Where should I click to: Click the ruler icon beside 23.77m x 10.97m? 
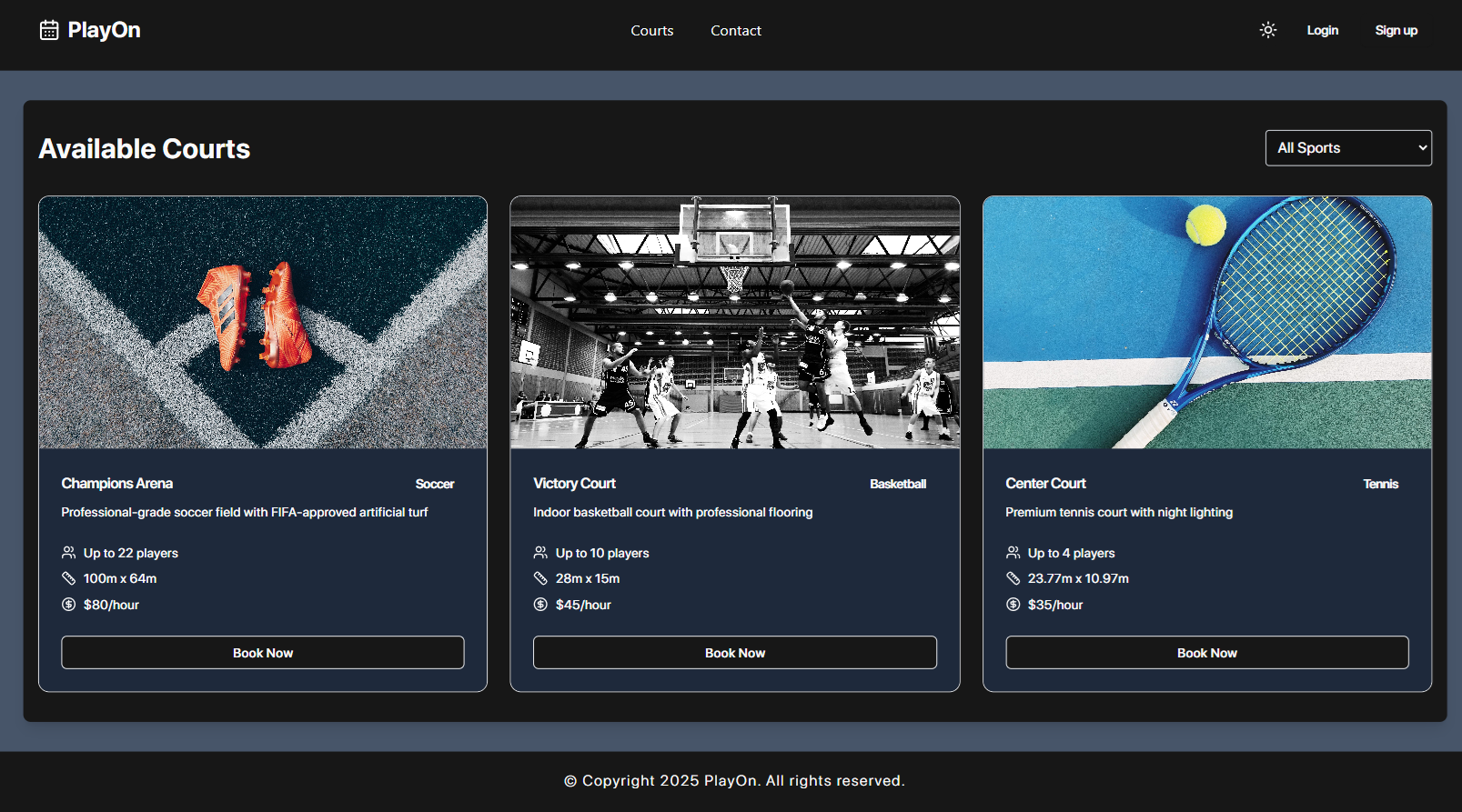[1013, 578]
